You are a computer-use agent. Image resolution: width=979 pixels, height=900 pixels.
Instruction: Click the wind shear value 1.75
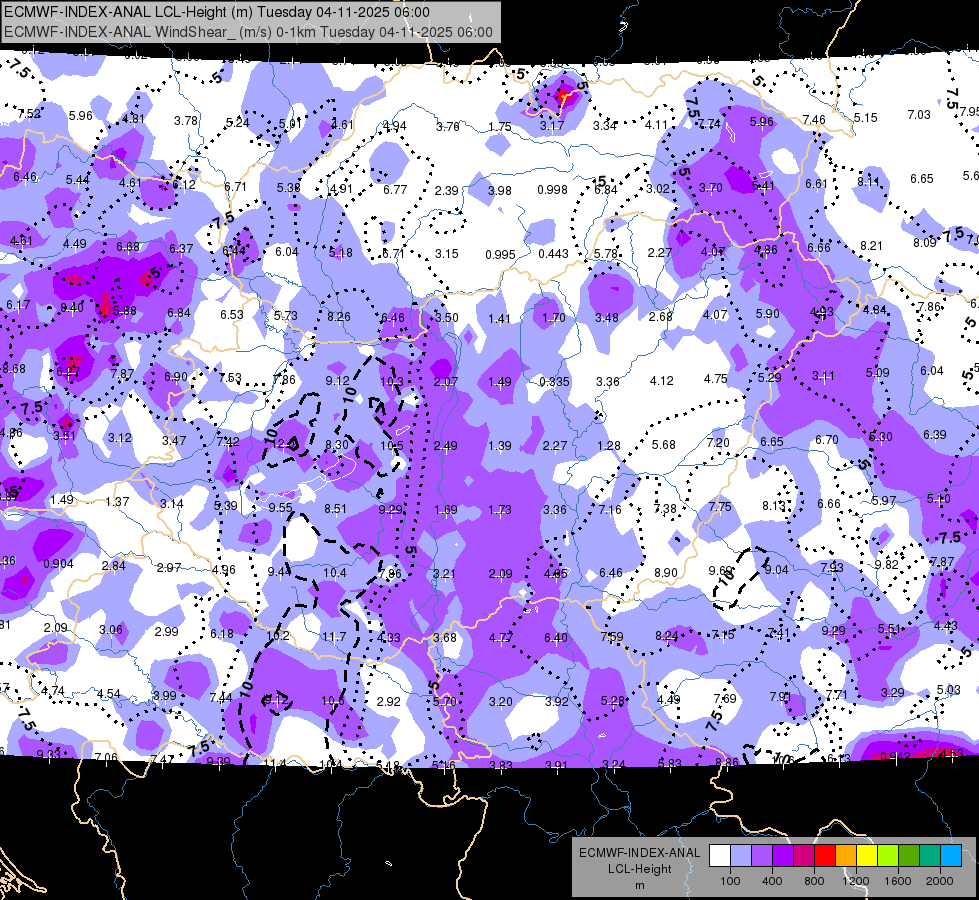coord(499,127)
